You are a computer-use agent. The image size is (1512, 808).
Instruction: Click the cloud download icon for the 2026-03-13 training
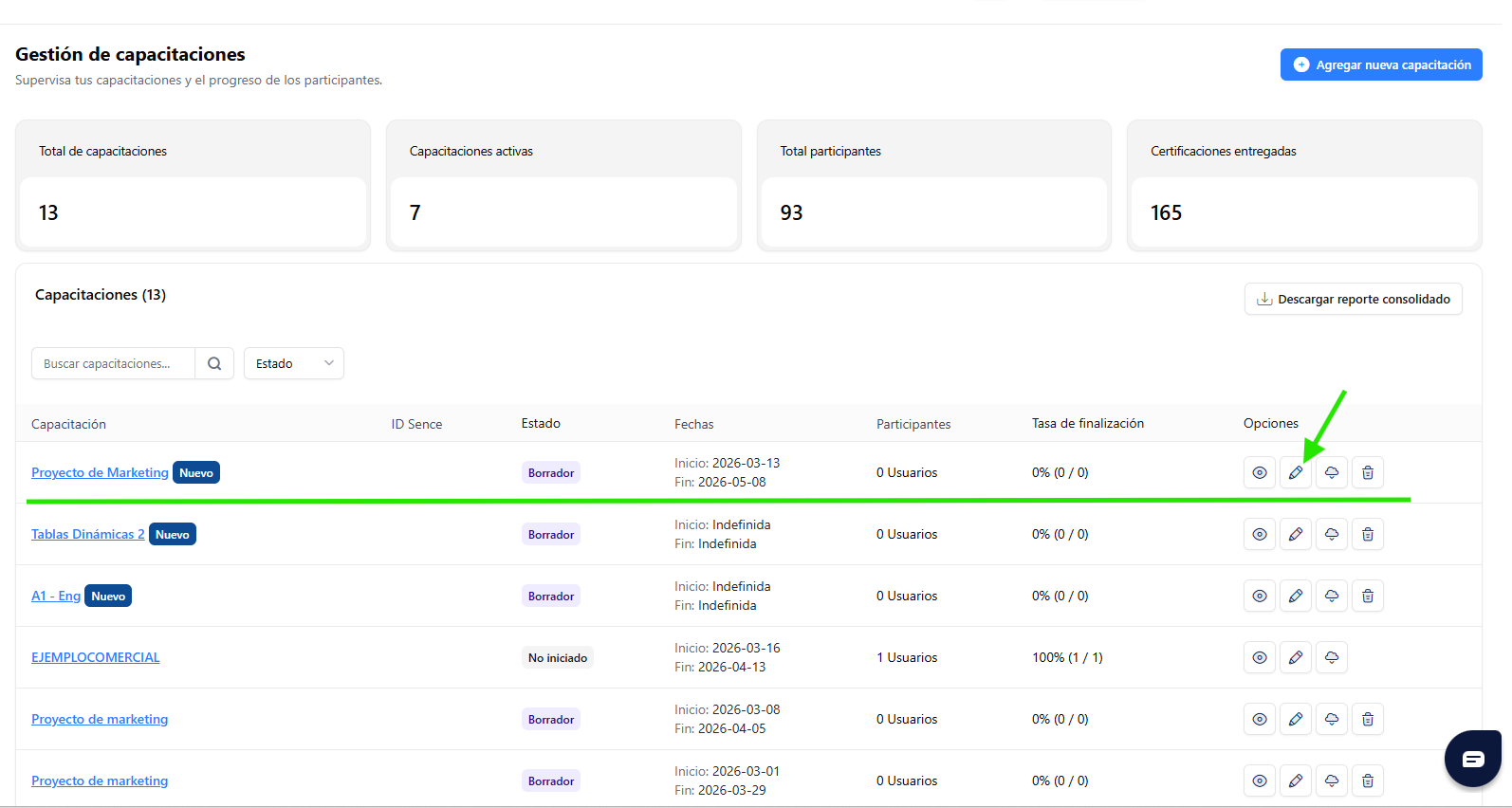1332,472
